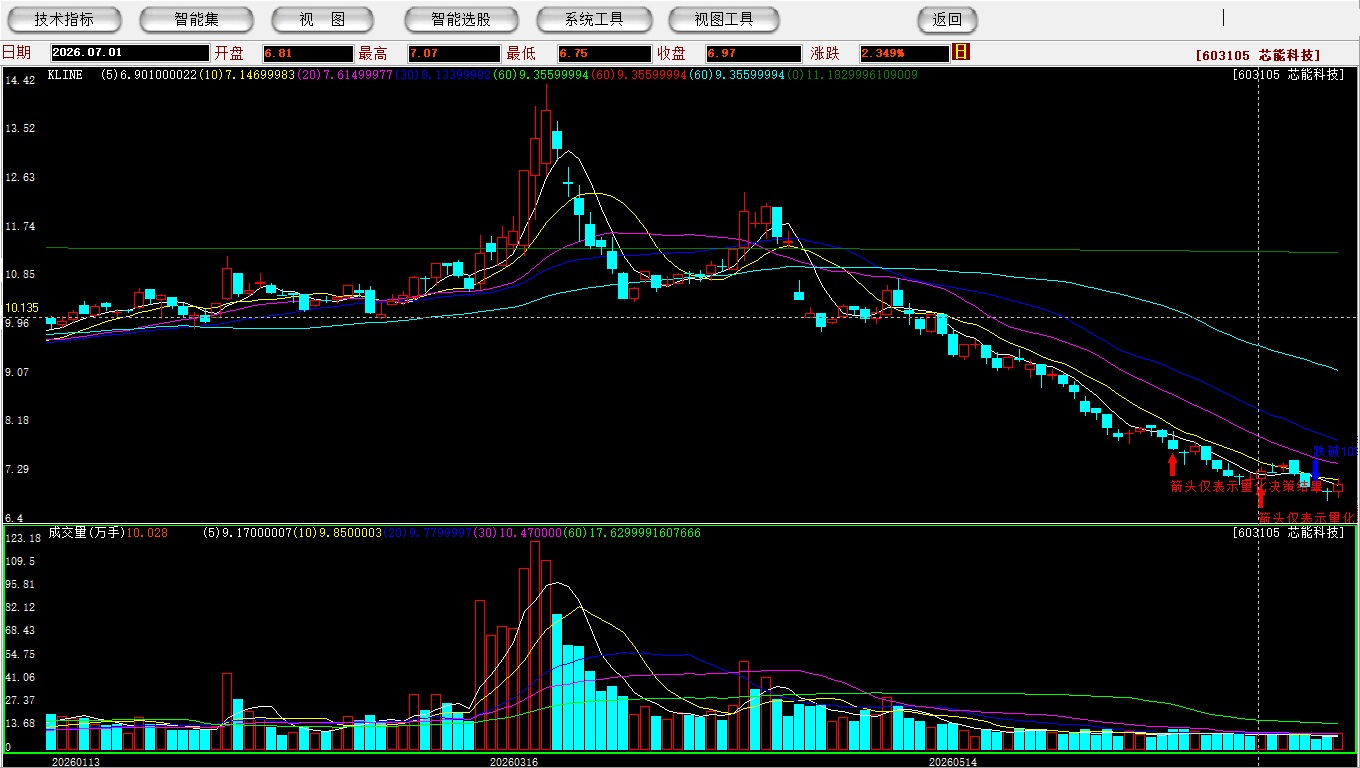Open the 技术指标 menu button
1360x768 pixels.
64,19
